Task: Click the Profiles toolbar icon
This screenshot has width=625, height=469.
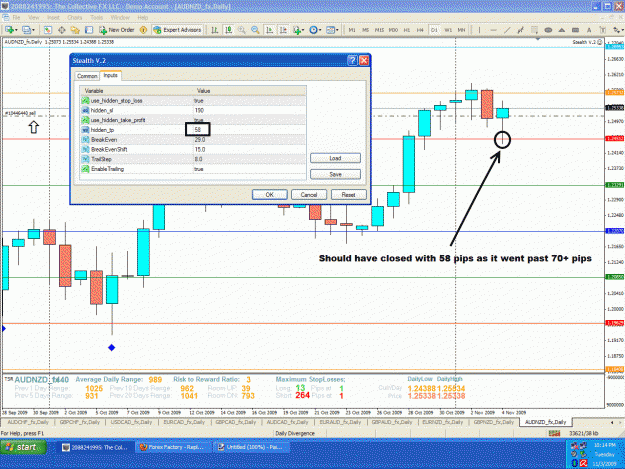Action: 28,30
